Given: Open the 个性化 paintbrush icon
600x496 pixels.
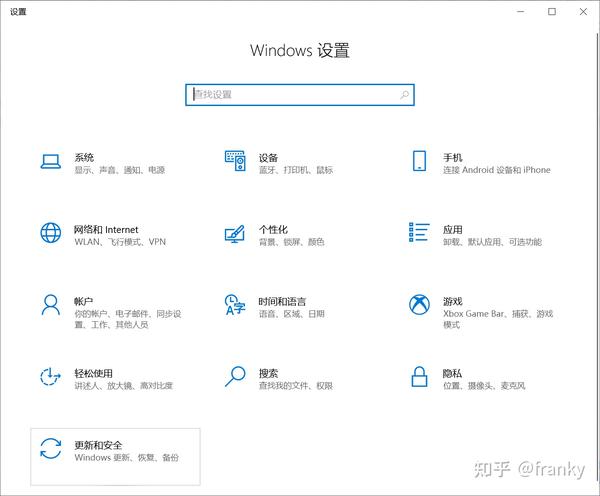Looking at the screenshot, I should pyautogui.click(x=235, y=233).
